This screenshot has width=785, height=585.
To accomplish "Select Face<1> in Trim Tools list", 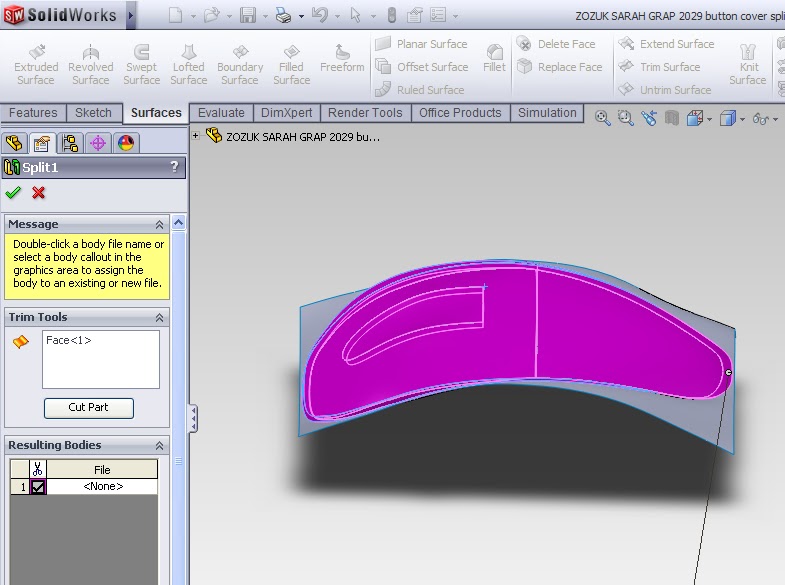I will (x=69, y=340).
